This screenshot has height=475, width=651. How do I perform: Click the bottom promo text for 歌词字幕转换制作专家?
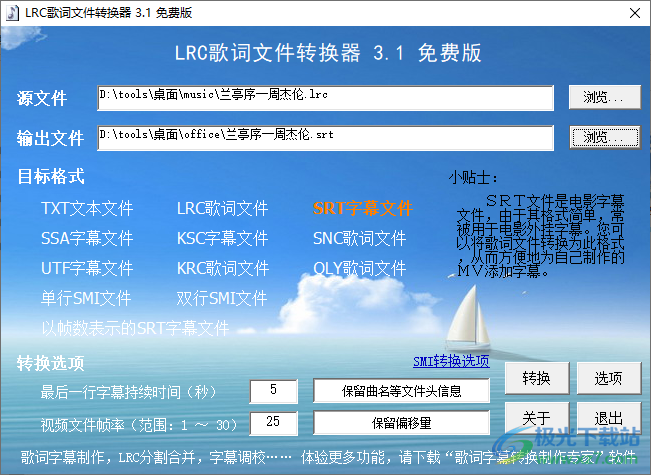click(328, 458)
